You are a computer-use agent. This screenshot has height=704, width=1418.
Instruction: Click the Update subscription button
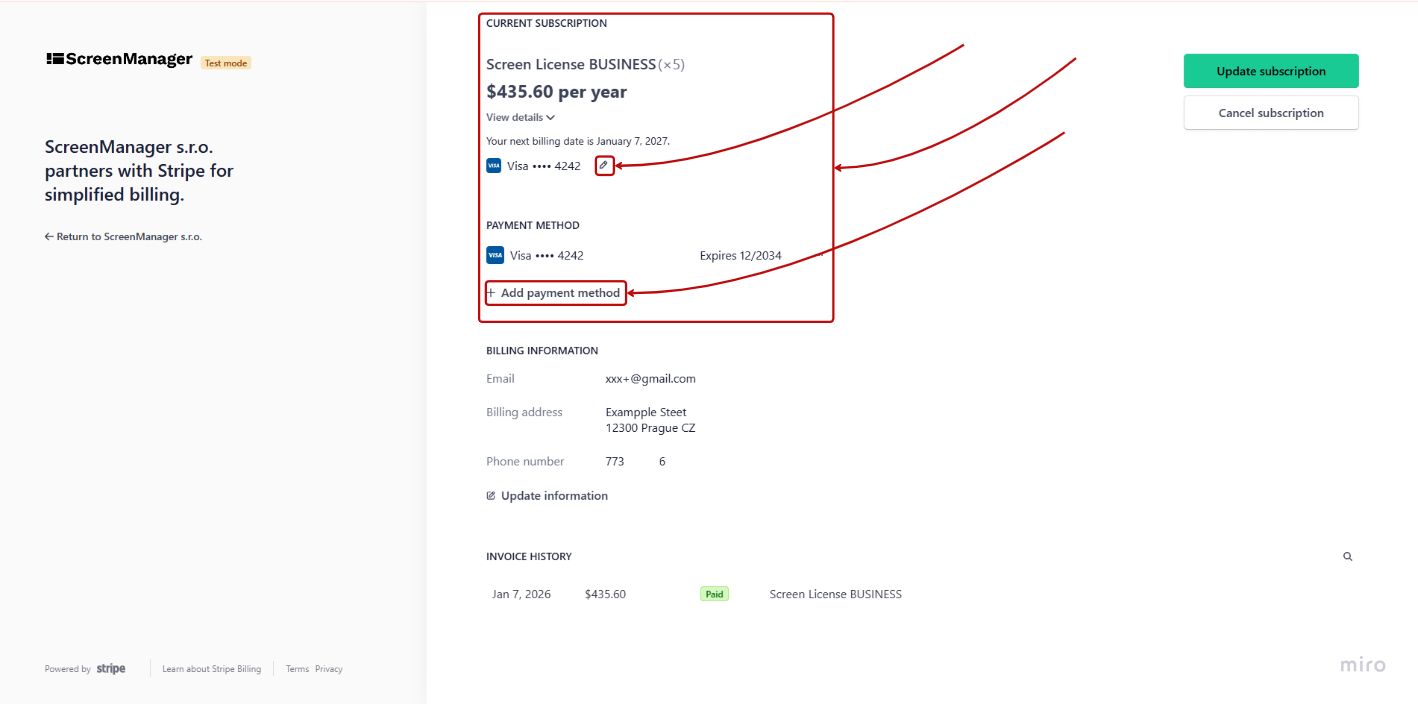click(x=1271, y=71)
